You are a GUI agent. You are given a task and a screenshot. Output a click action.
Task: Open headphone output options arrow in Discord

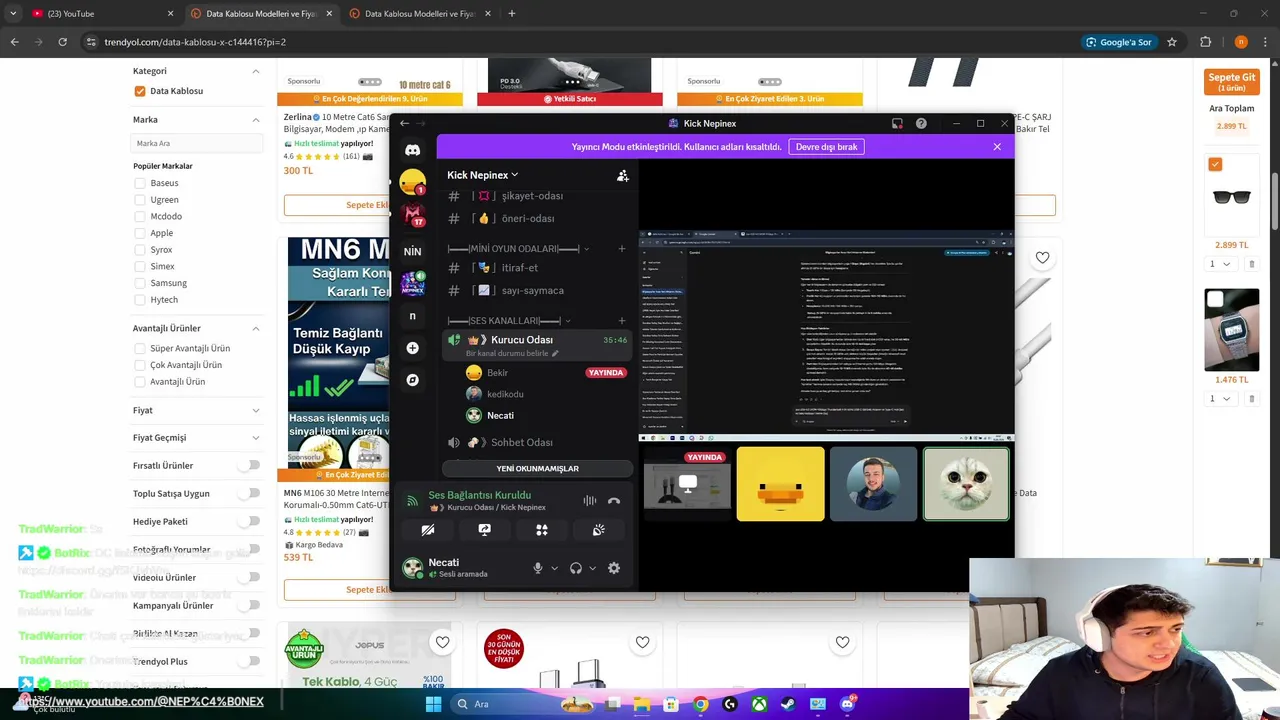click(592, 568)
